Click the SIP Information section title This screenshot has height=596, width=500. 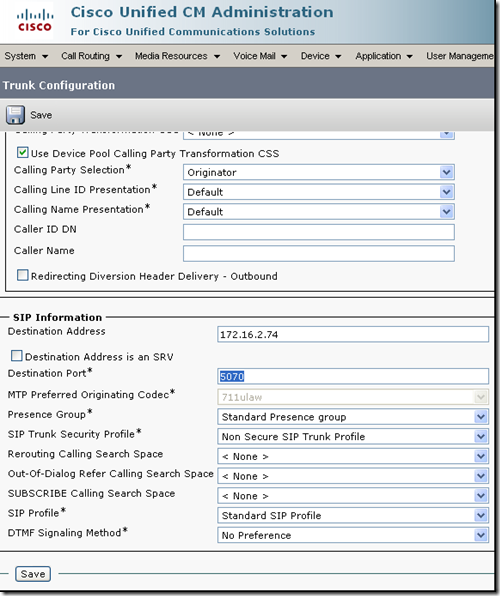point(57,317)
